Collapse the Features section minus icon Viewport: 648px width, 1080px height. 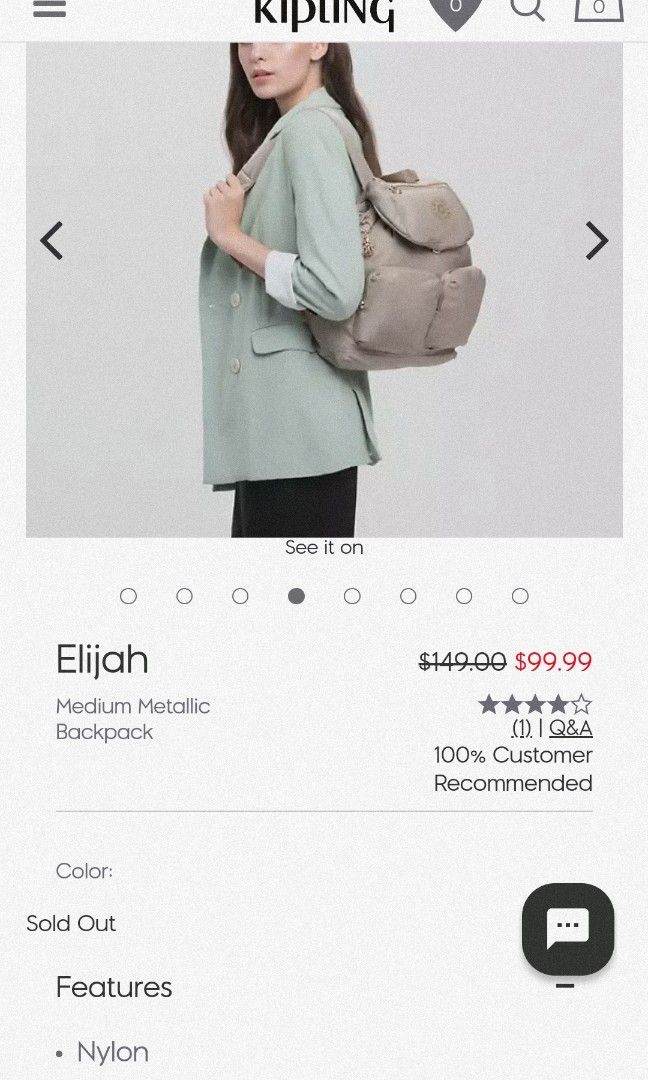point(565,986)
